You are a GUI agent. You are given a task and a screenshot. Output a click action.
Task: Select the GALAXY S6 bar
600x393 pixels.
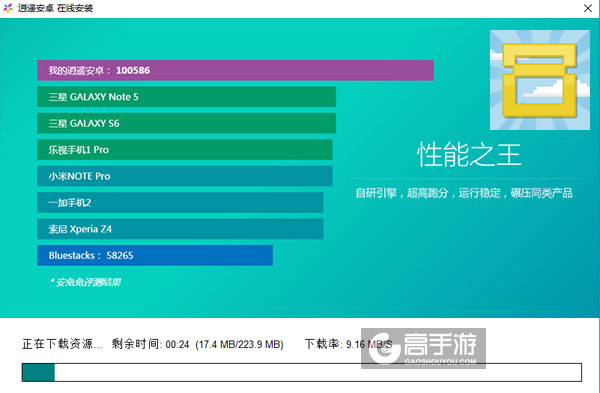[187, 123]
